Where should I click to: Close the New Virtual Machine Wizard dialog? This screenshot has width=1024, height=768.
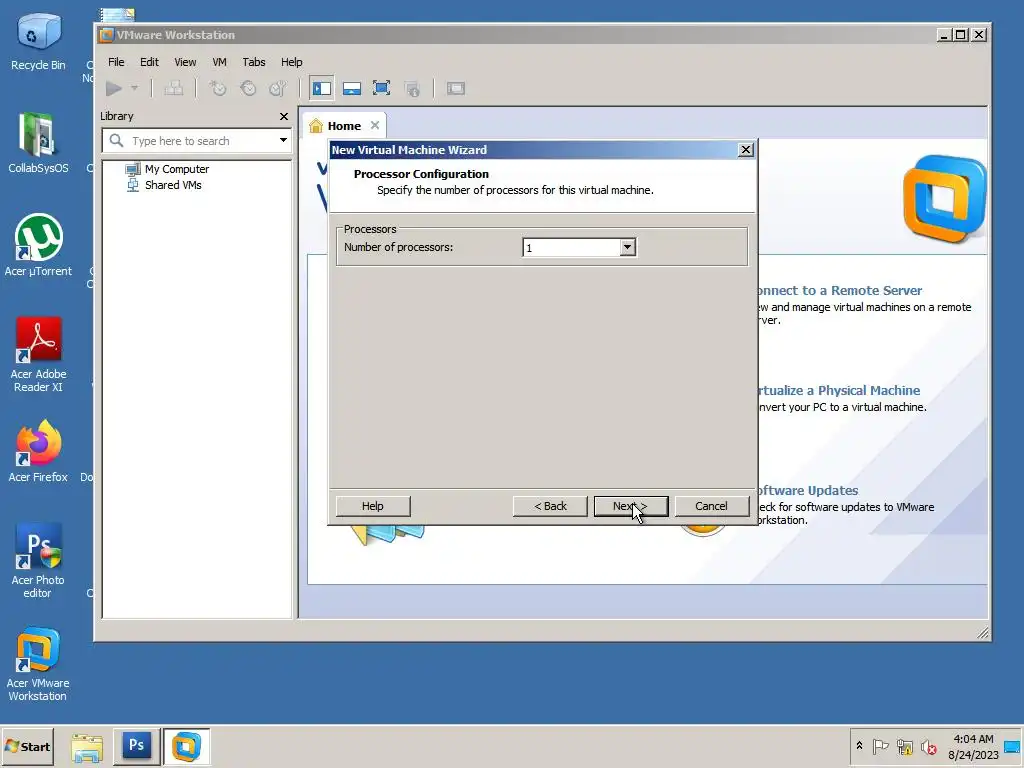tap(746, 150)
